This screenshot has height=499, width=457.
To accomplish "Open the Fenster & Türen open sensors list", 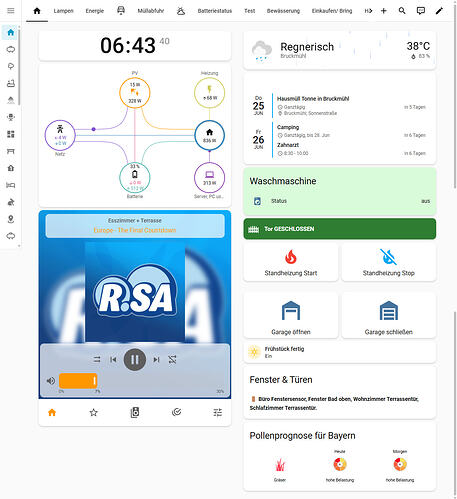I will pyautogui.click(x=334, y=403).
